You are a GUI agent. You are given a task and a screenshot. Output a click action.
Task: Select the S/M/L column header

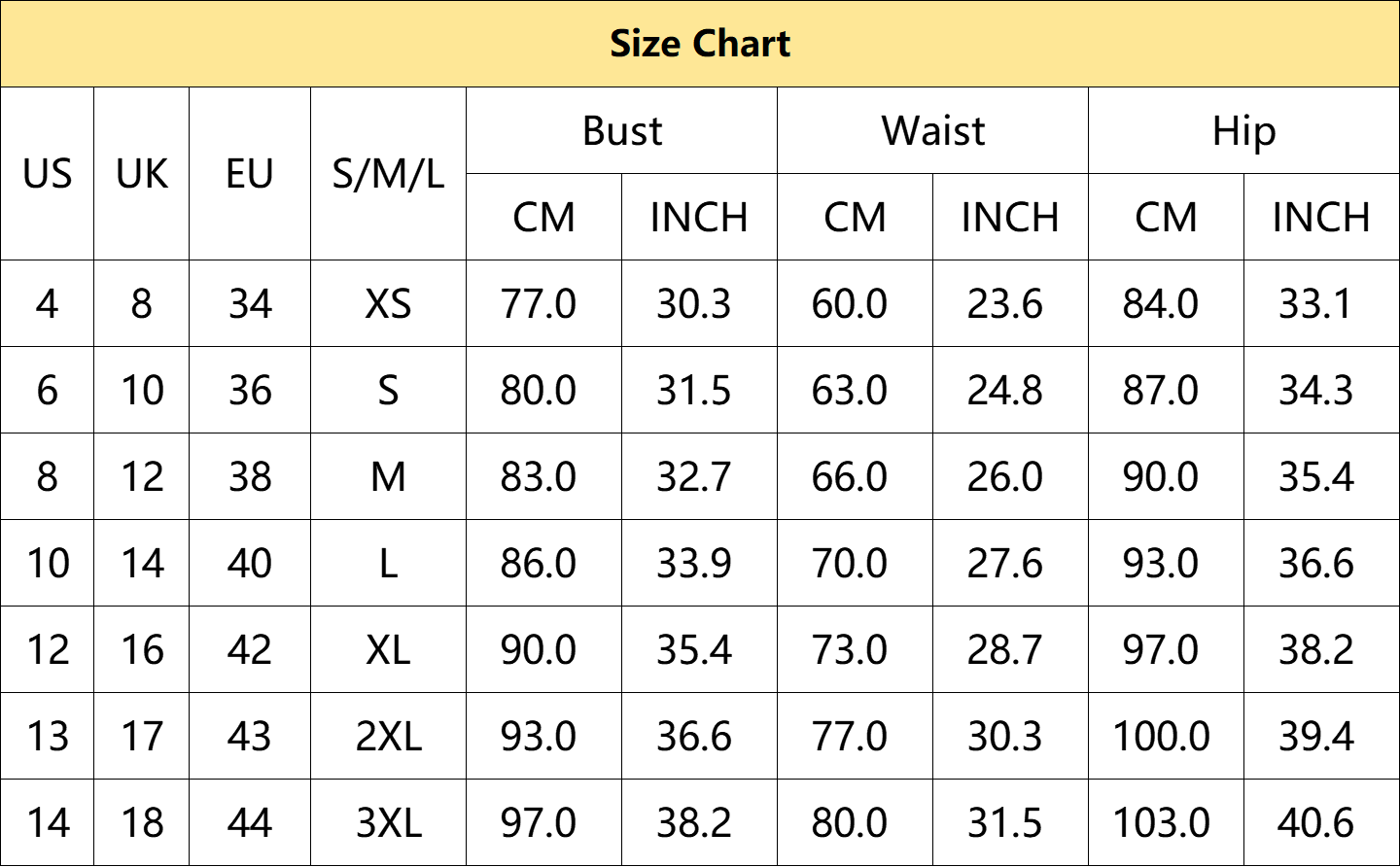pos(388,174)
